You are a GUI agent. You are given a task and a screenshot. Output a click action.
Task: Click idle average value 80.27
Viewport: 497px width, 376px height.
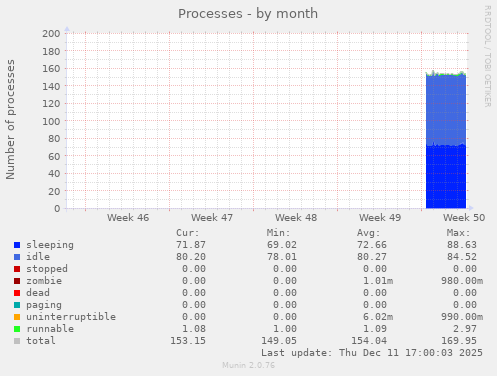click(x=372, y=257)
